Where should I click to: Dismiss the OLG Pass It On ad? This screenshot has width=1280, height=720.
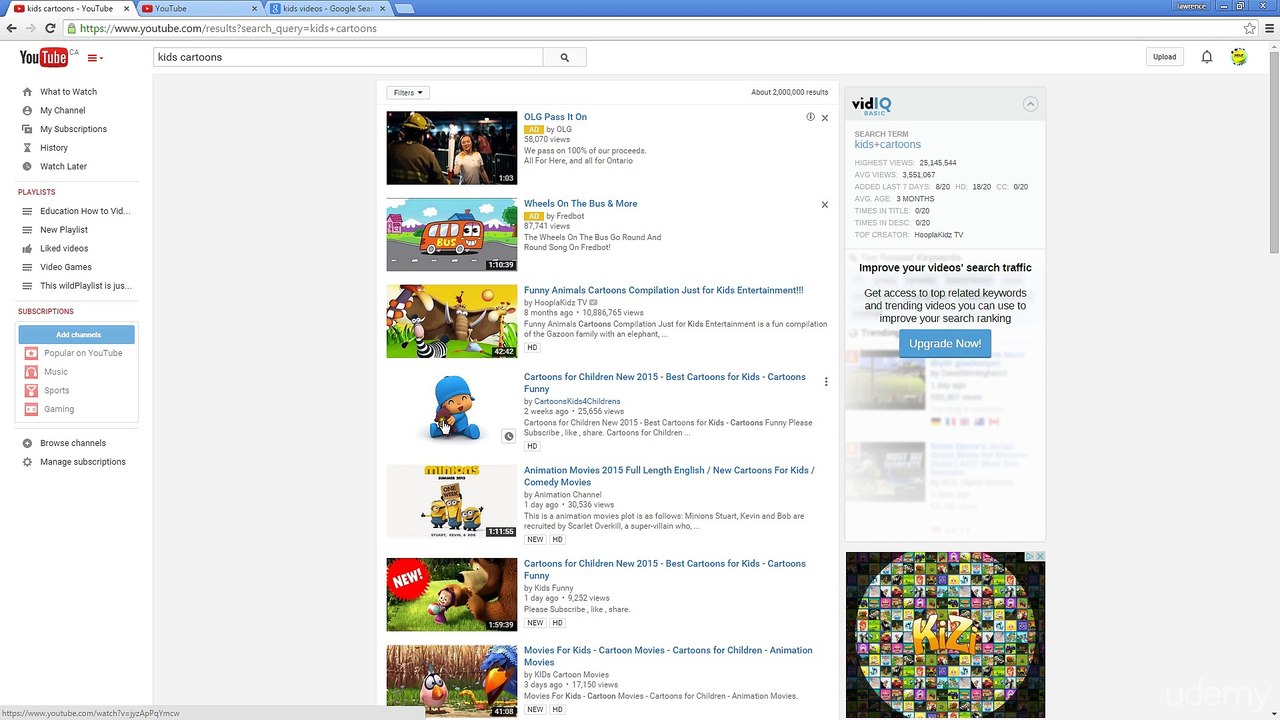click(825, 118)
